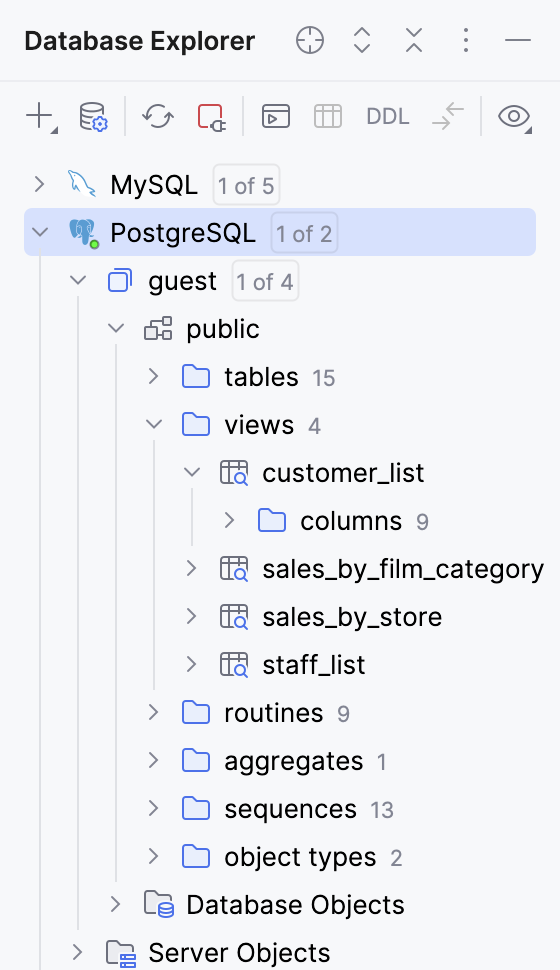
Task: Expand the tables folder
Action: point(154,376)
